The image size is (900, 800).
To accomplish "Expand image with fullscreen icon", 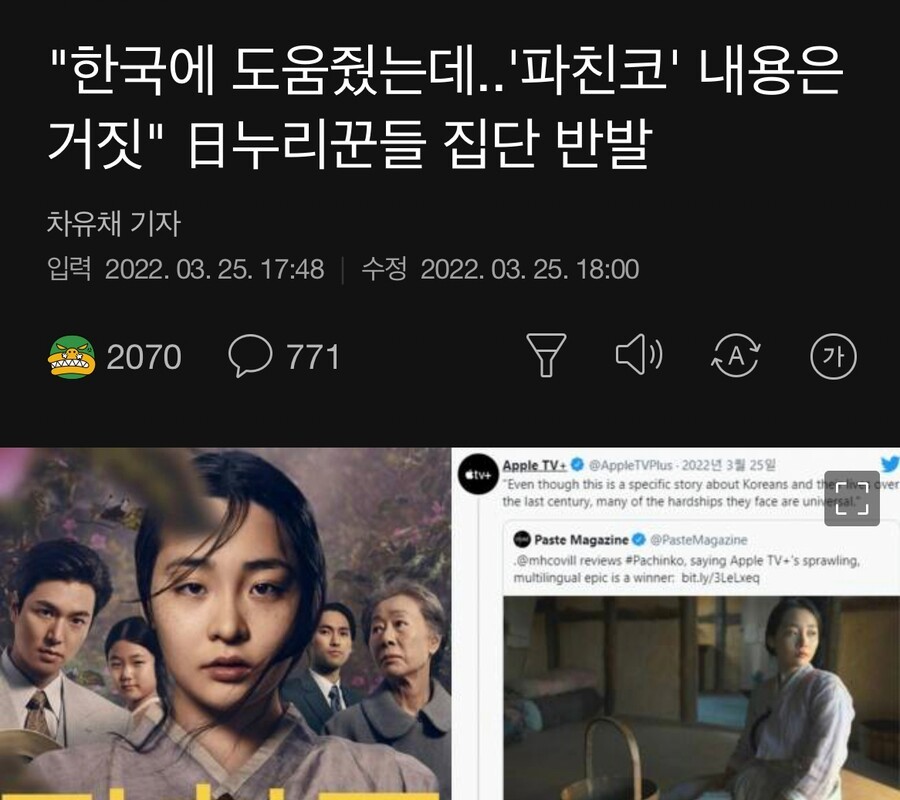I will [852, 498].
